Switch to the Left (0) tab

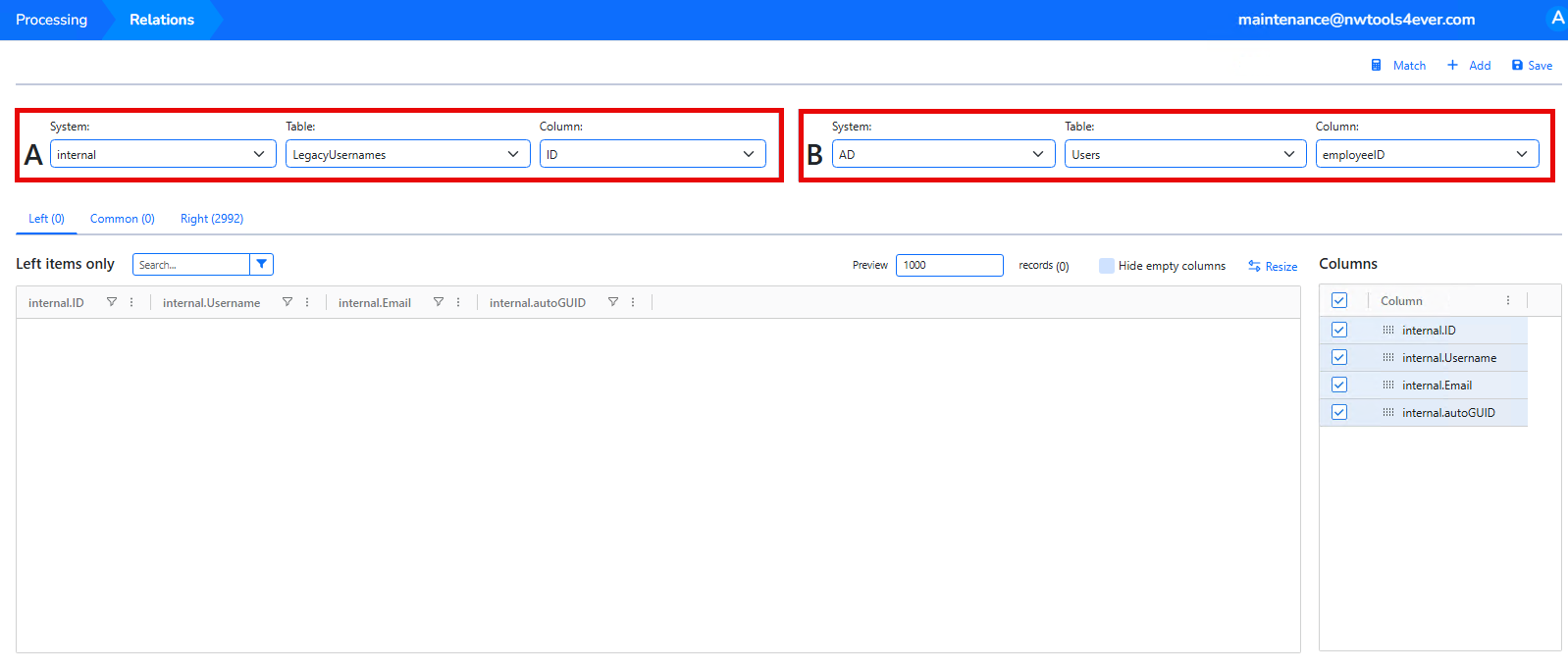pos(46,219)
